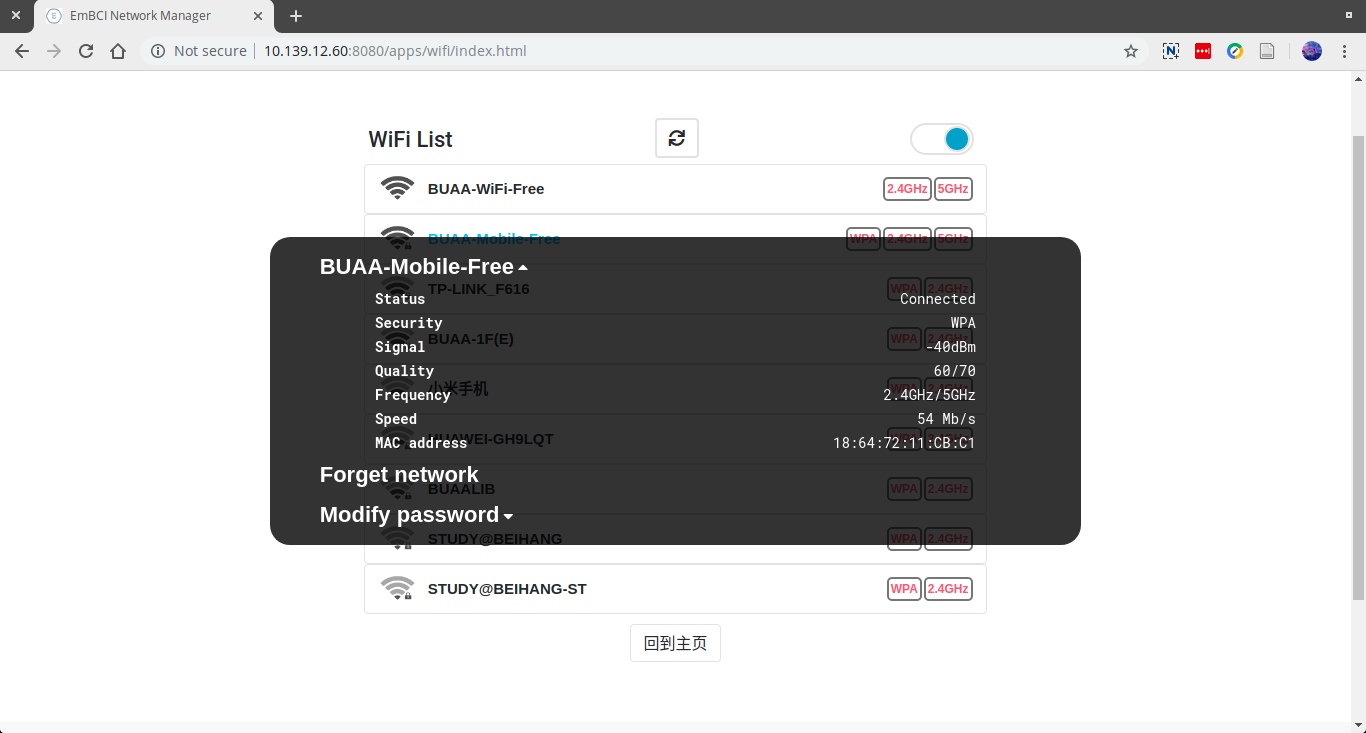This screenshot has height=733, width=1366.
Task: Bookmark the page using the star icon
Action: [1130, 51]
